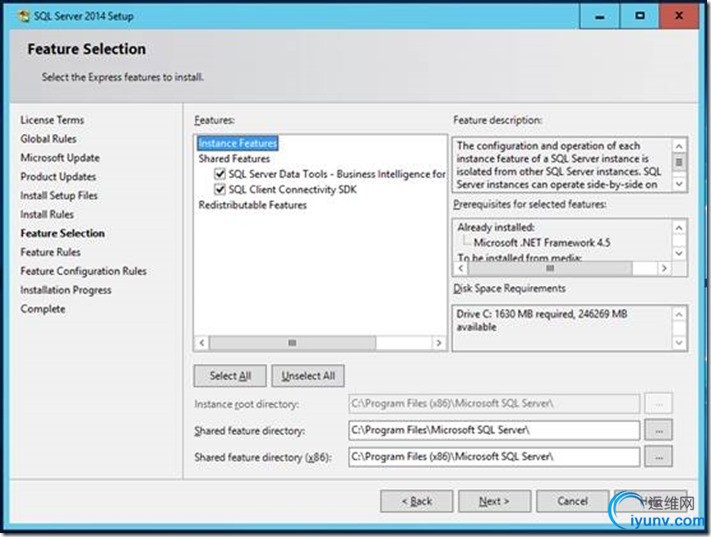Proceed with the Next button
The width and height of the screenshot is (711, 537).
[494, 501]
